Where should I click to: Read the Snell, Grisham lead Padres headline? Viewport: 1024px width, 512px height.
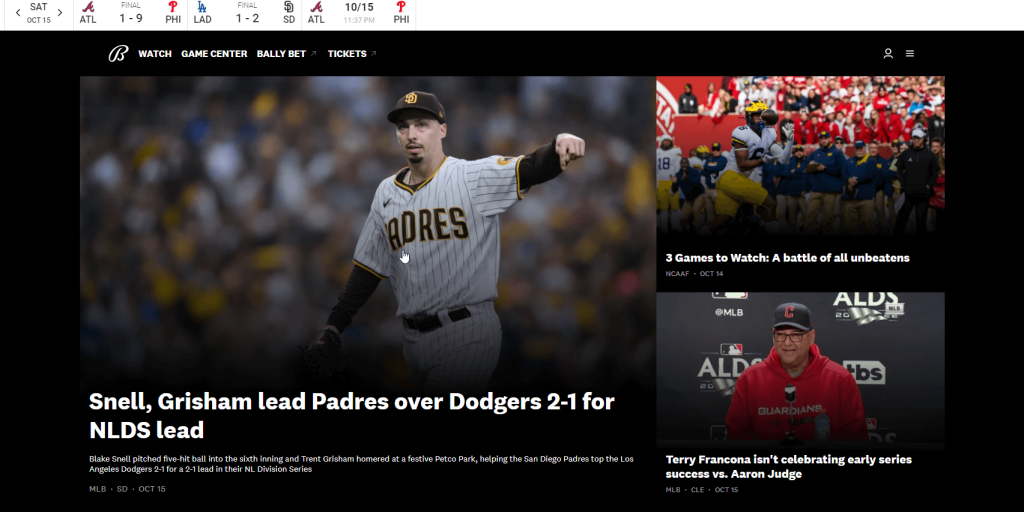(351, 415)
